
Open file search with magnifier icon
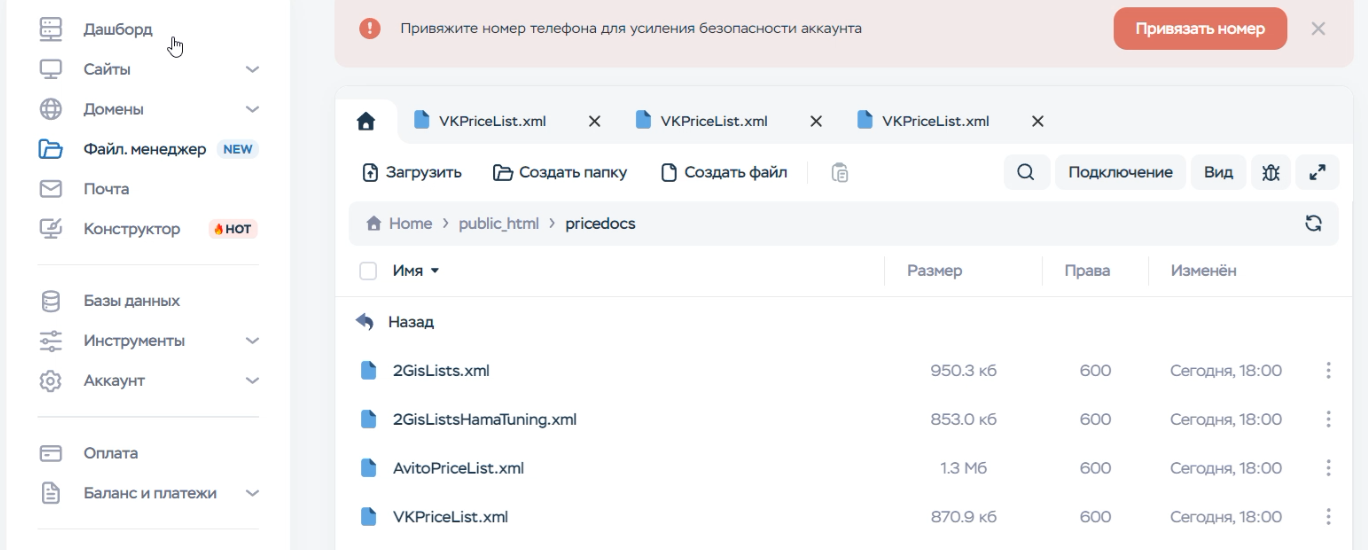(x=1026, y=172)
